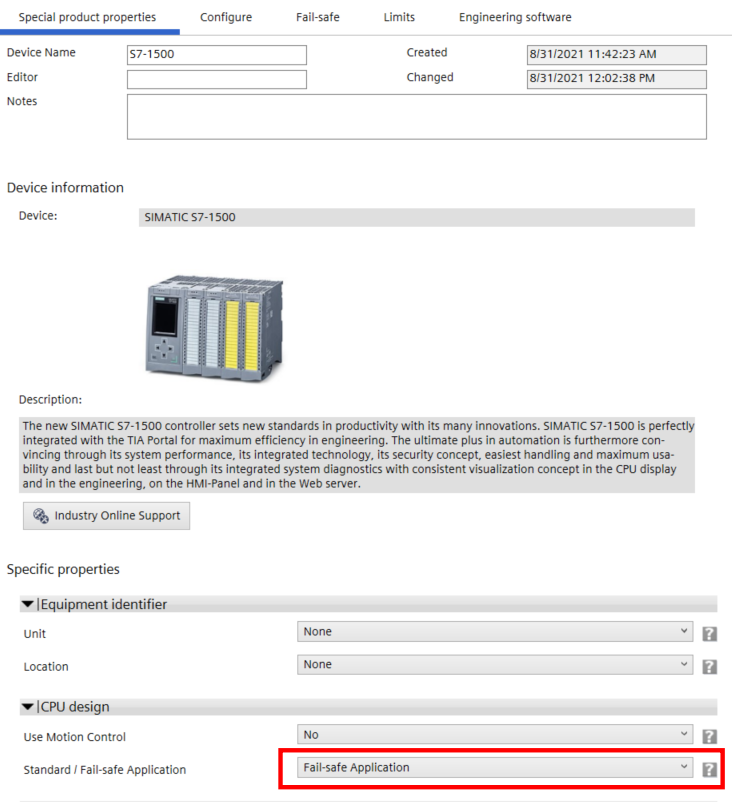This screenshot has height=802, width=732.
Task: Click the Created date field
Action: pyautogui.click(x=617, y=55)
